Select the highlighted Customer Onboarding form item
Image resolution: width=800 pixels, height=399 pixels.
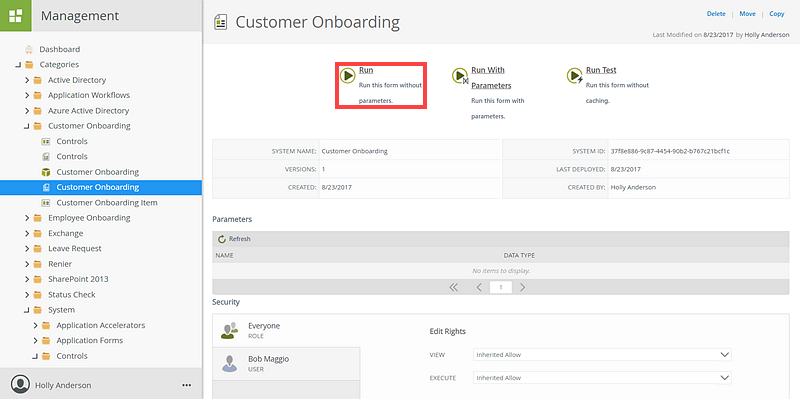click(x=101, y=187)
